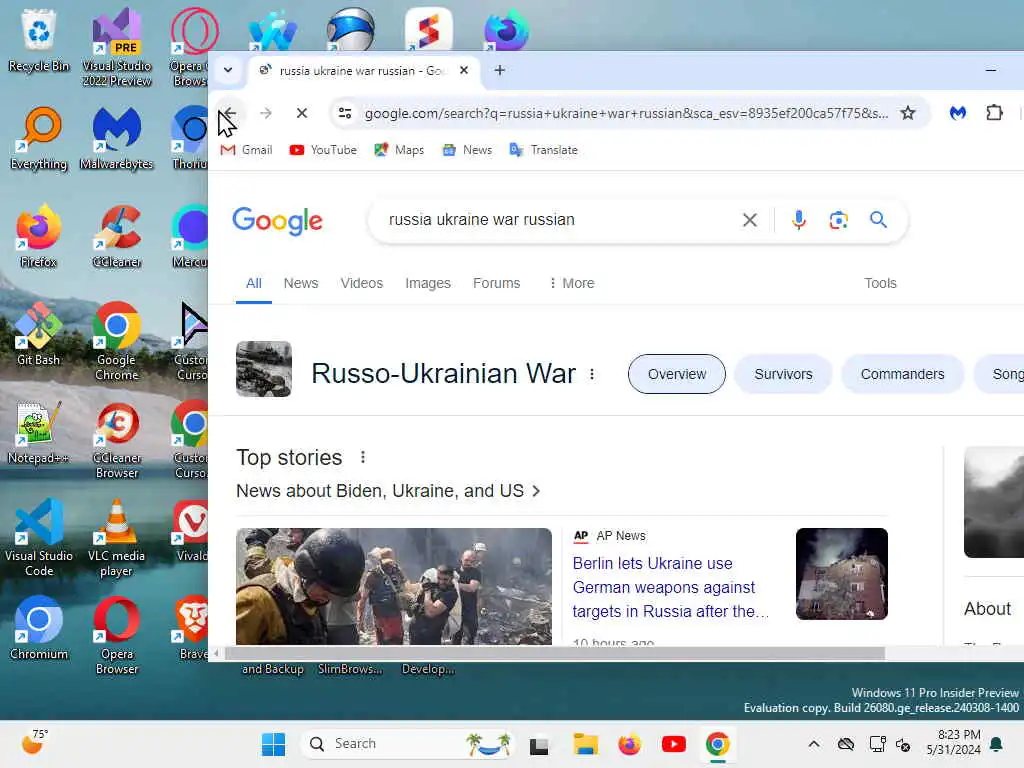Switch to Images search tab
Image resolution: width=1024 pixels, height=768 pixels.
click(428, 283)
